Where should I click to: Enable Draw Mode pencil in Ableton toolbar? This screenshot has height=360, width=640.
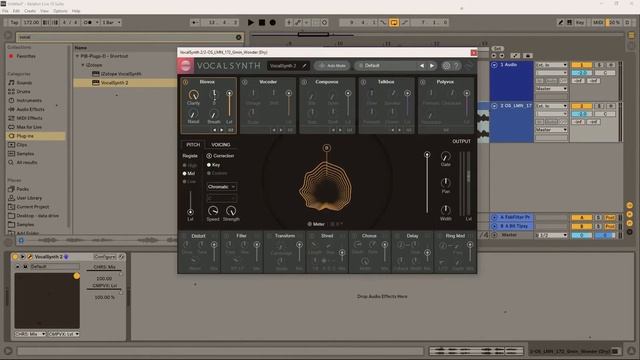pos(560,22)
